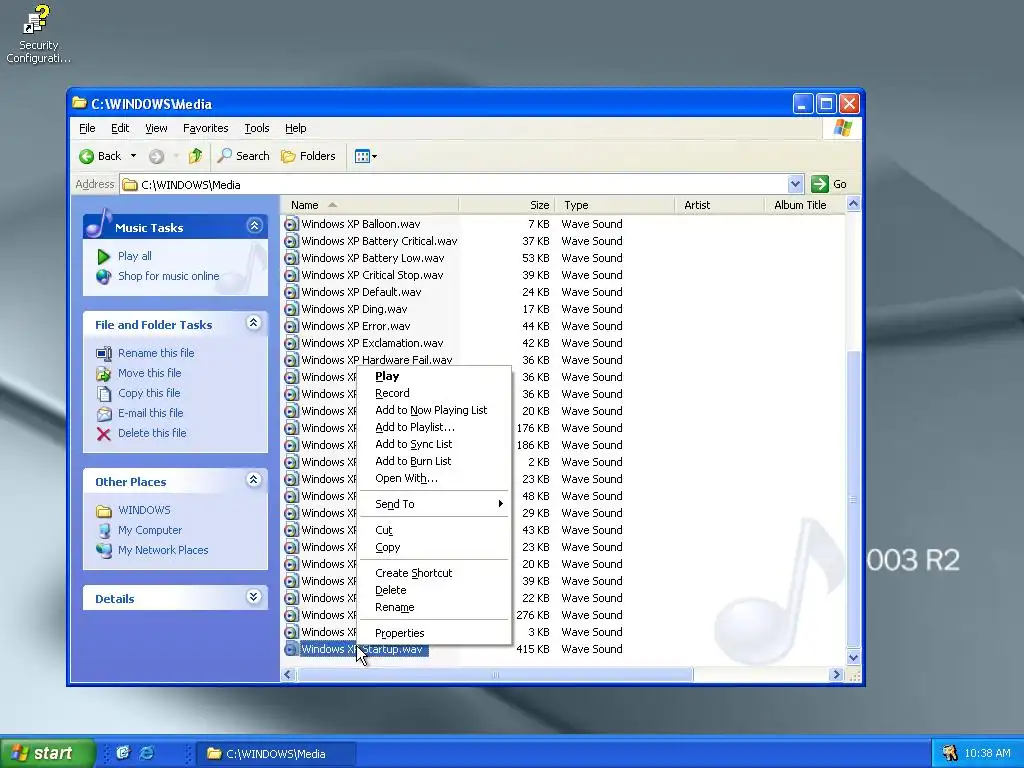Expand the Send To submenu
1024x768 pixels.
tap(434, 504)
